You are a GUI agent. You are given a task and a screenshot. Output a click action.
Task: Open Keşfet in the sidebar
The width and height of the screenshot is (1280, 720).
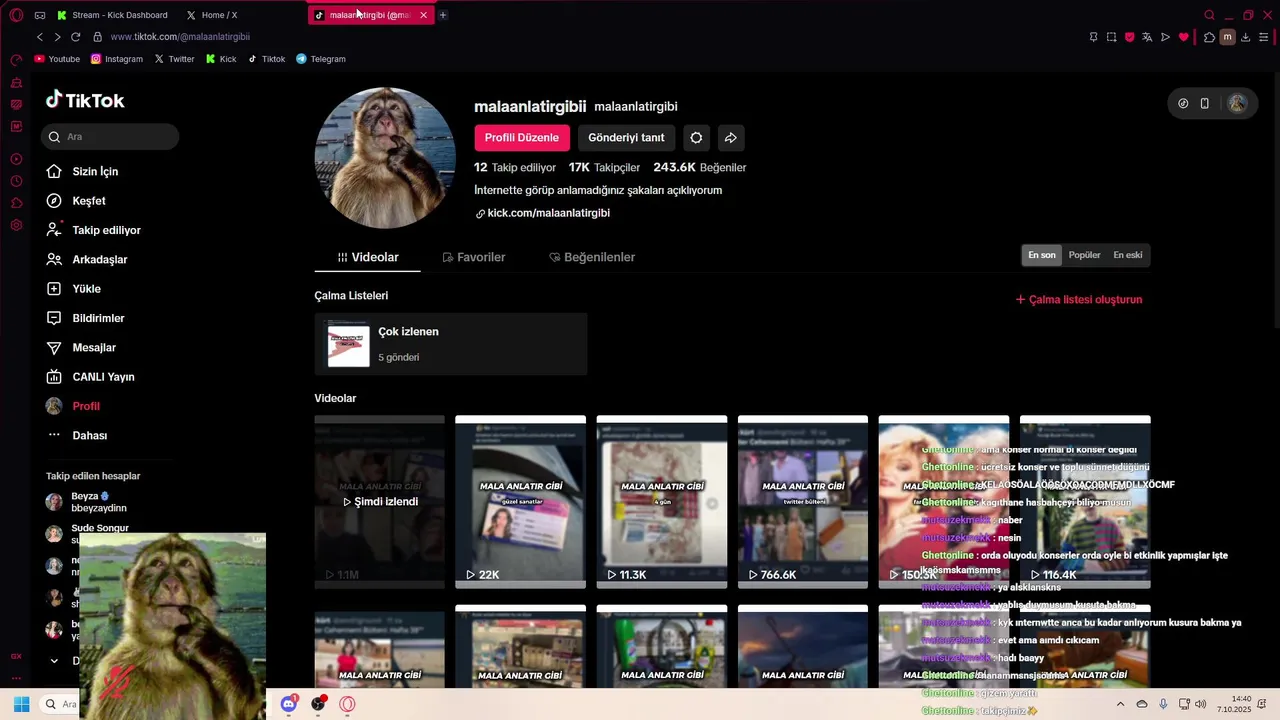point(76,201)
